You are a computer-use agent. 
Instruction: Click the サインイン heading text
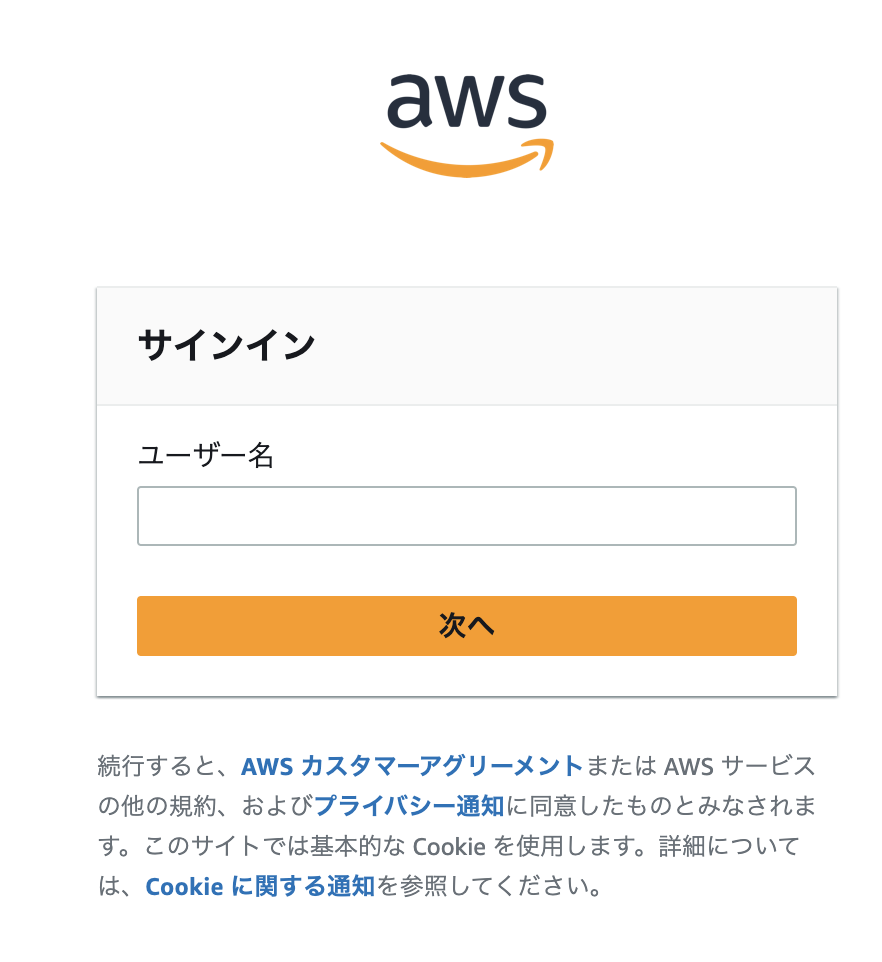227,345
